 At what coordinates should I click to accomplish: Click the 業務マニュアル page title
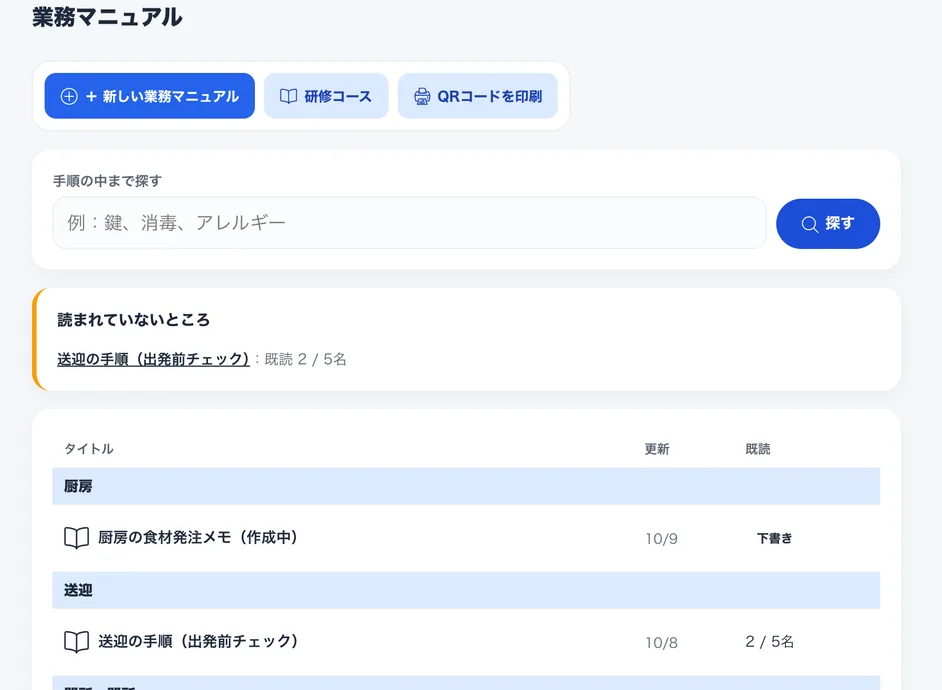click(x=107, y=17)
